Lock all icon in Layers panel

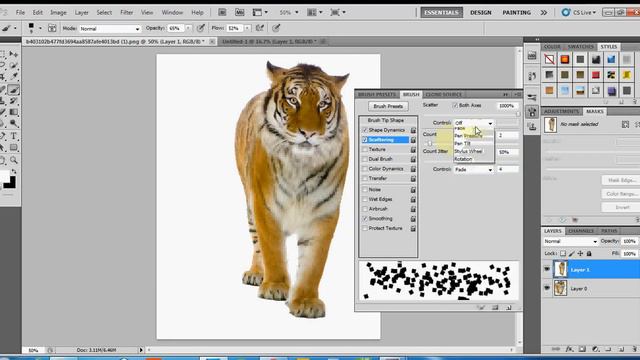pos(589,253)
